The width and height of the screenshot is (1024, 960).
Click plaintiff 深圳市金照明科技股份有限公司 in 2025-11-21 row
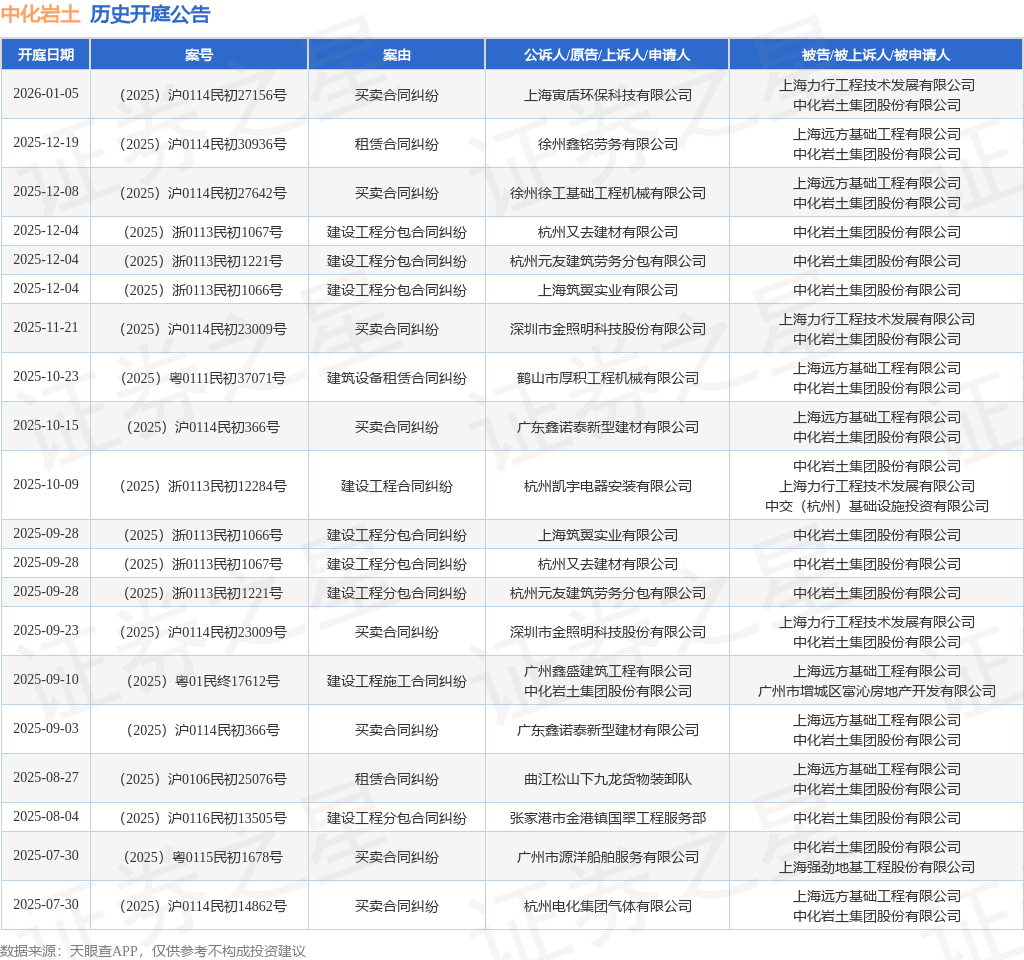607,329
